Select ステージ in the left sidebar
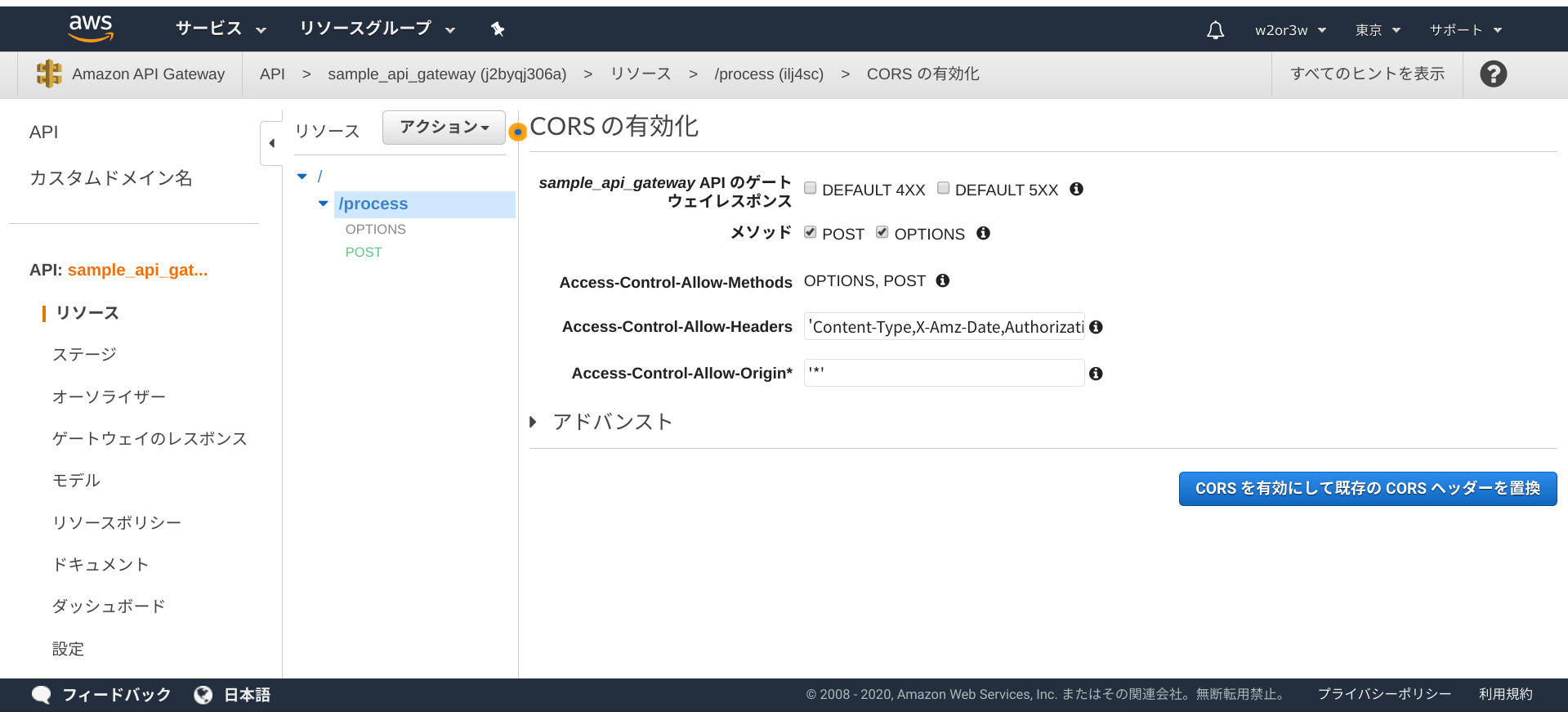Screen dimensions: 1568x712 coord(84,354)
